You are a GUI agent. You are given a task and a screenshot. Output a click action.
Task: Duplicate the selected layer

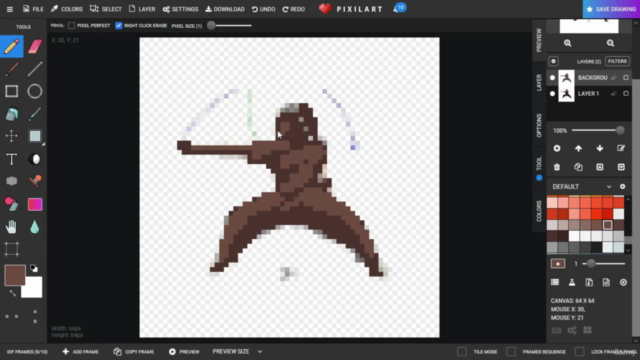(x=578, y=167)
